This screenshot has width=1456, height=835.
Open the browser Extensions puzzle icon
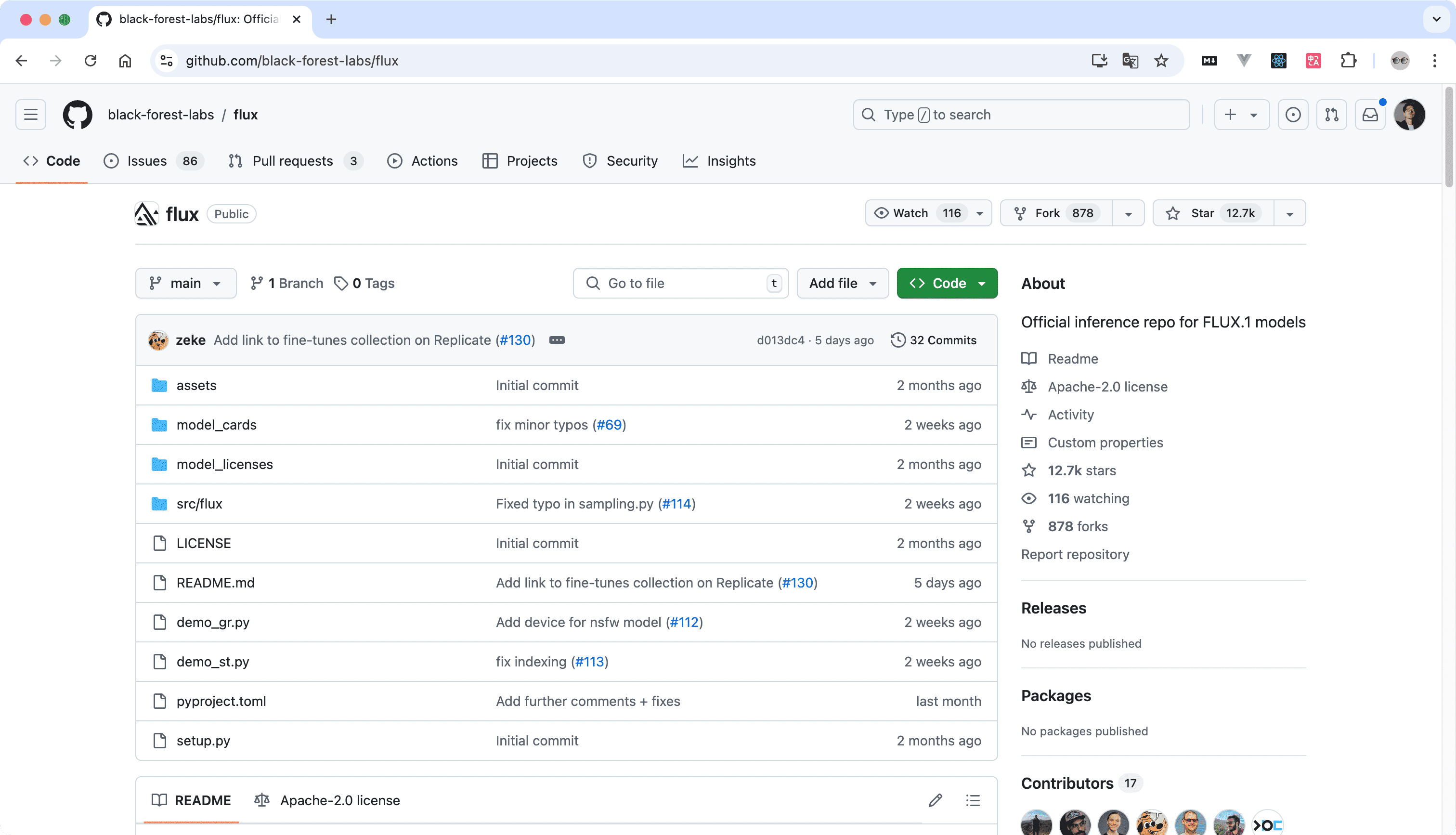click(x=1348, y=61)
